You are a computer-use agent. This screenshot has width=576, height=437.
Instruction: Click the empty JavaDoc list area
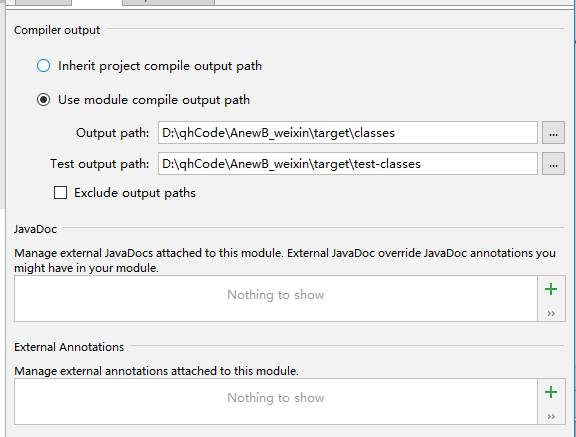click(x=276, y=299)
